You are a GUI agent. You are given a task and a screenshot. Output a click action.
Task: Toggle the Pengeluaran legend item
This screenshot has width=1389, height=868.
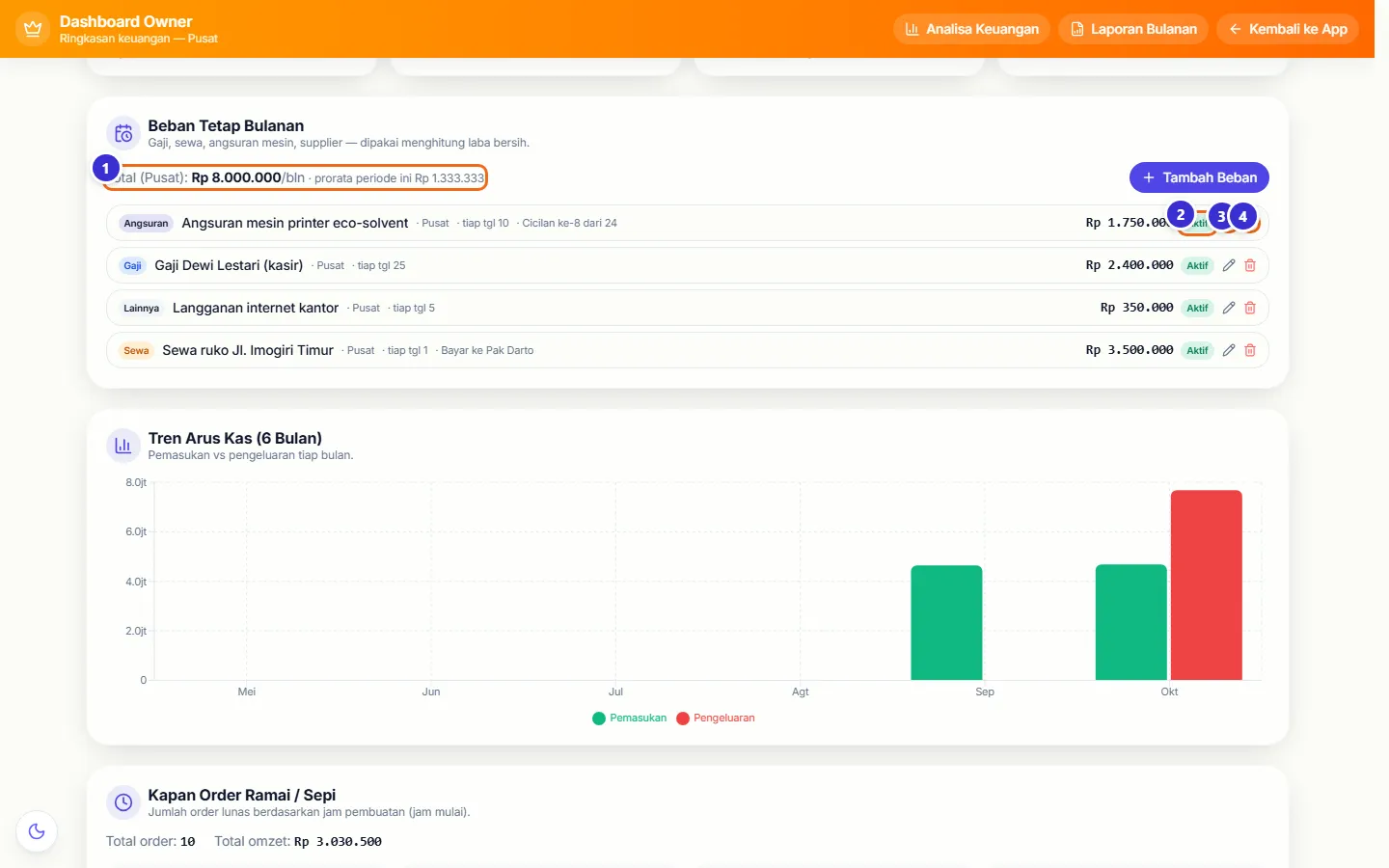[716, 719]
